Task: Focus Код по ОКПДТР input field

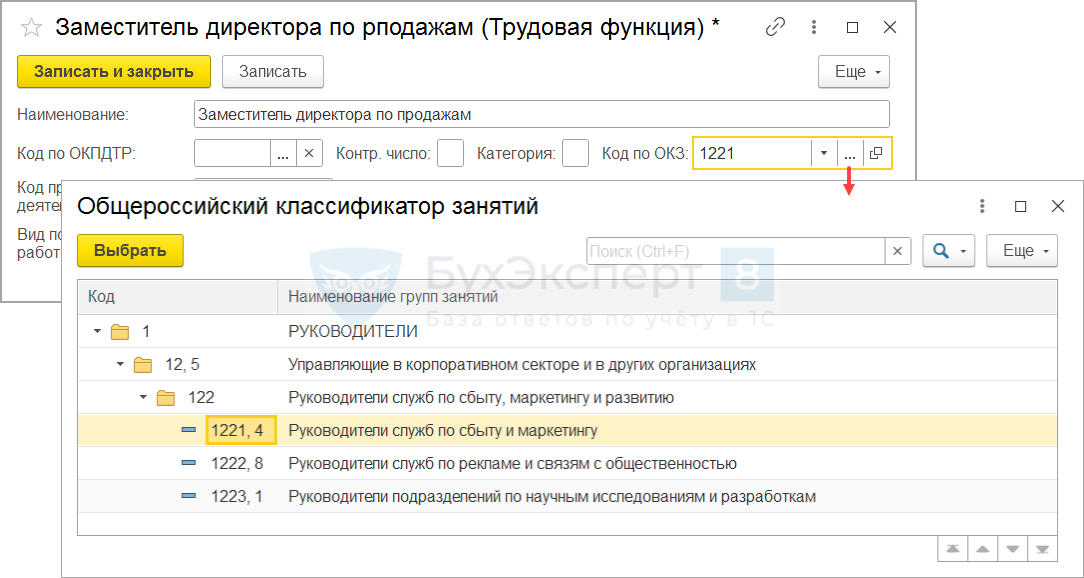Action: 232,153
